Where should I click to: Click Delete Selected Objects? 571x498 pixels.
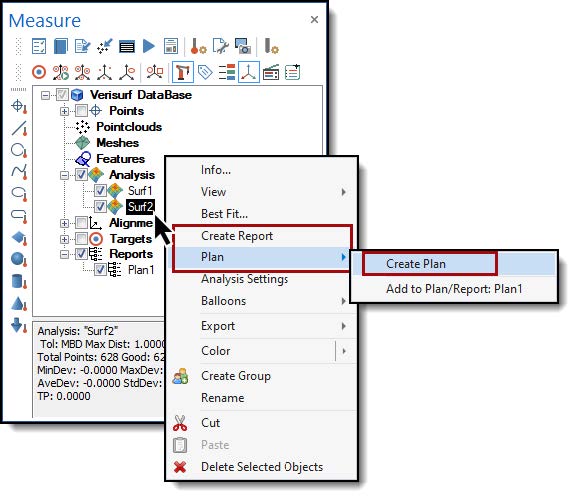[x=261, y=467]
